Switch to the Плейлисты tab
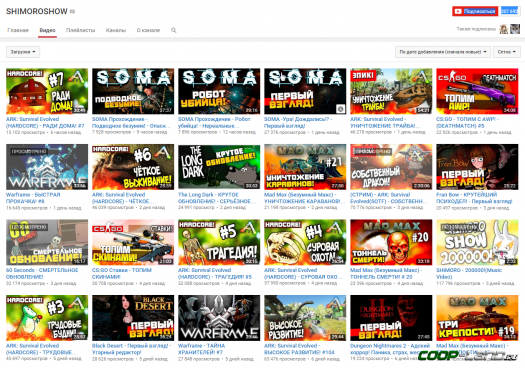This screenshot has width=525, height=368. pyautogui.click(x=80, y=30)
